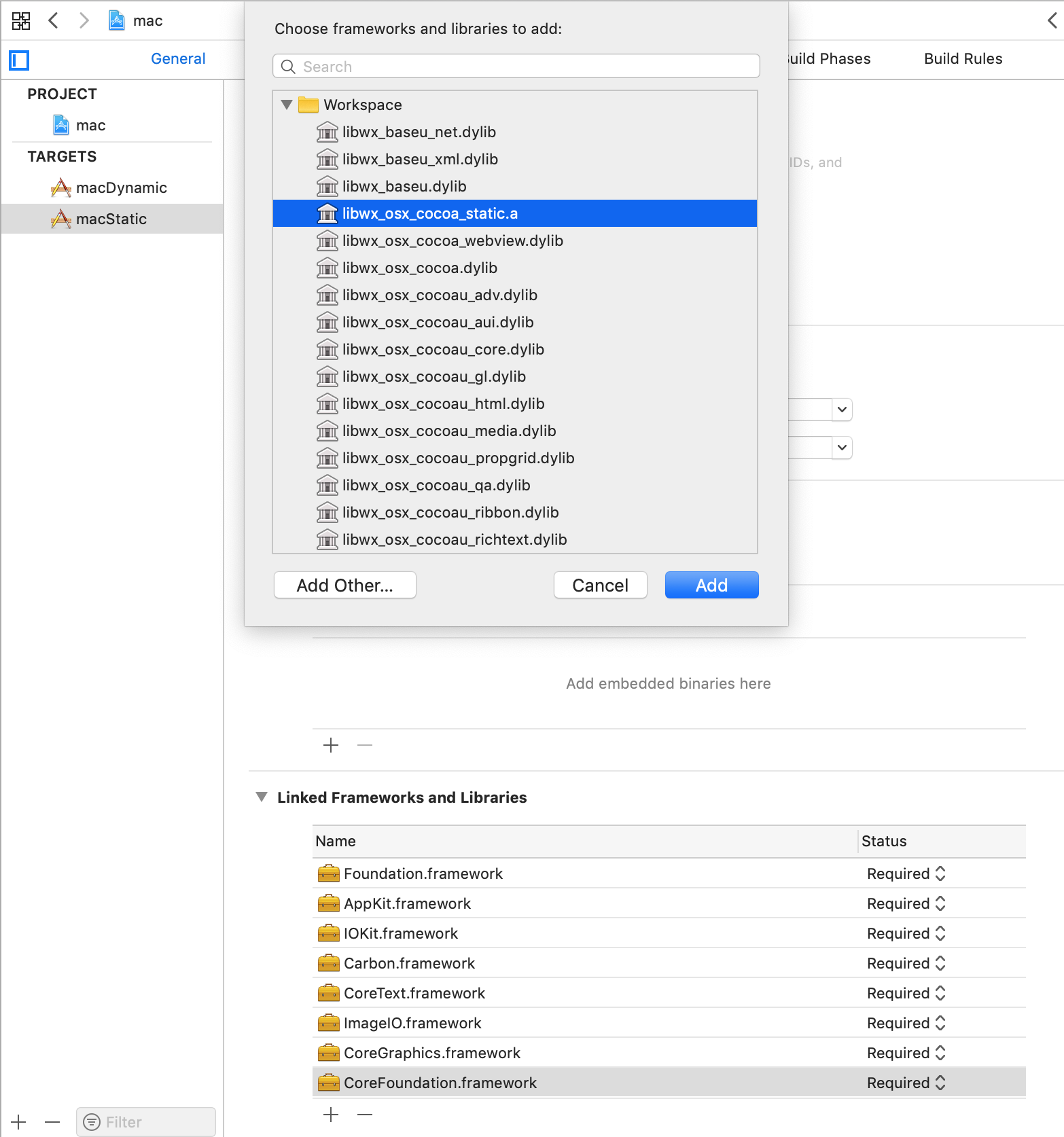Click library icon of libwx_osx_cocoau_gl.dylib

click(x=327, y=376)
